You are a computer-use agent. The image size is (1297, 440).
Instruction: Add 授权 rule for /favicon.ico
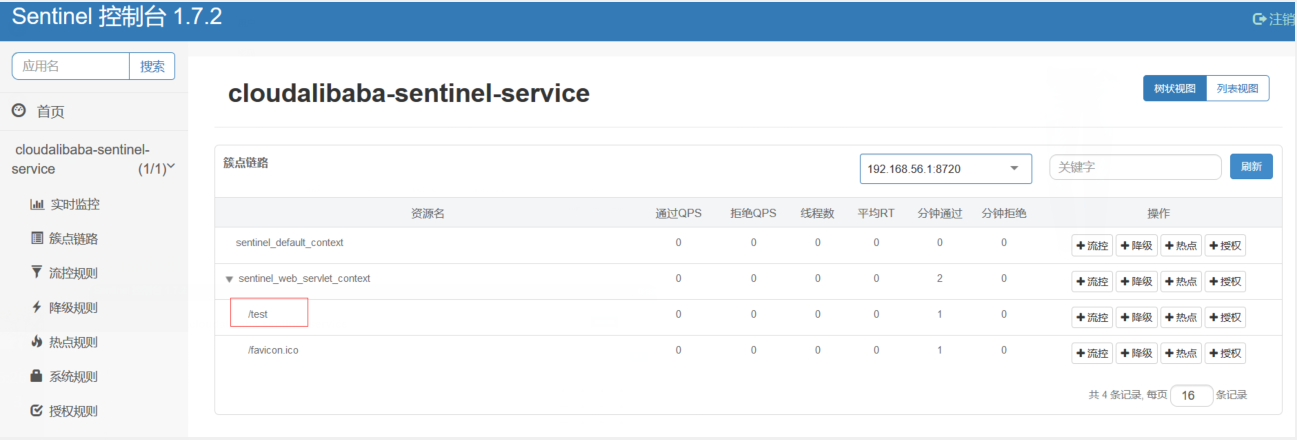(1225, 353)
